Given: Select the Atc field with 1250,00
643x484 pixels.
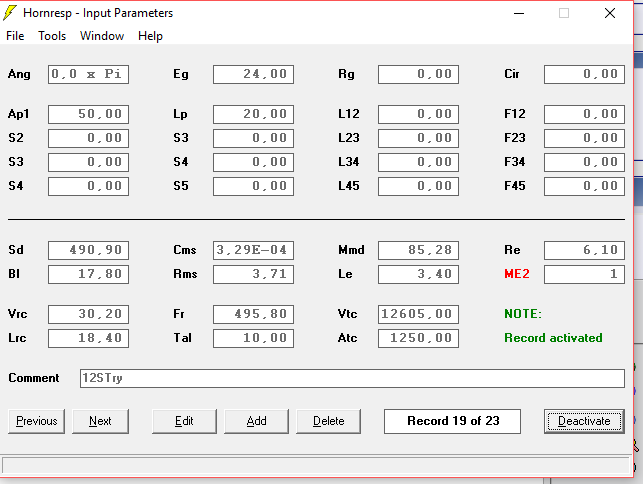Looking at the screenshot, I should (x=418, y=338).
